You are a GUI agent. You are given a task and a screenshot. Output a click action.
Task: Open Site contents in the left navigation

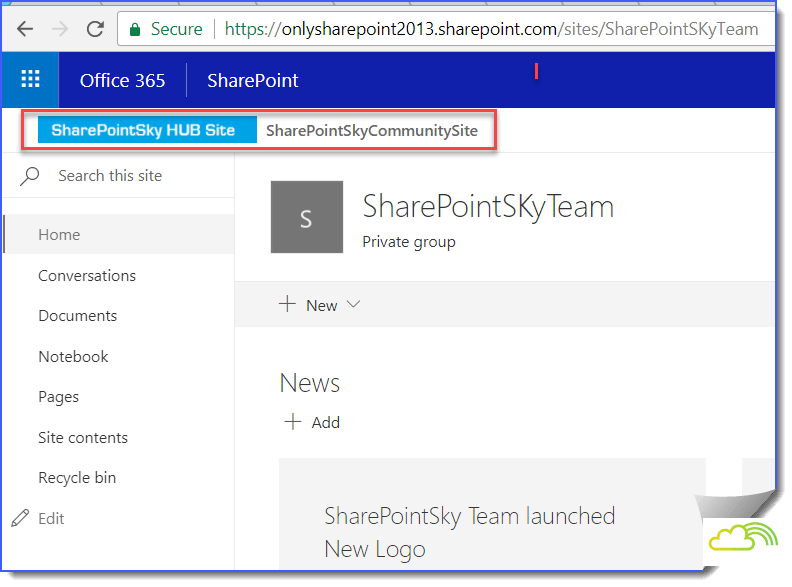pos(83,437)
